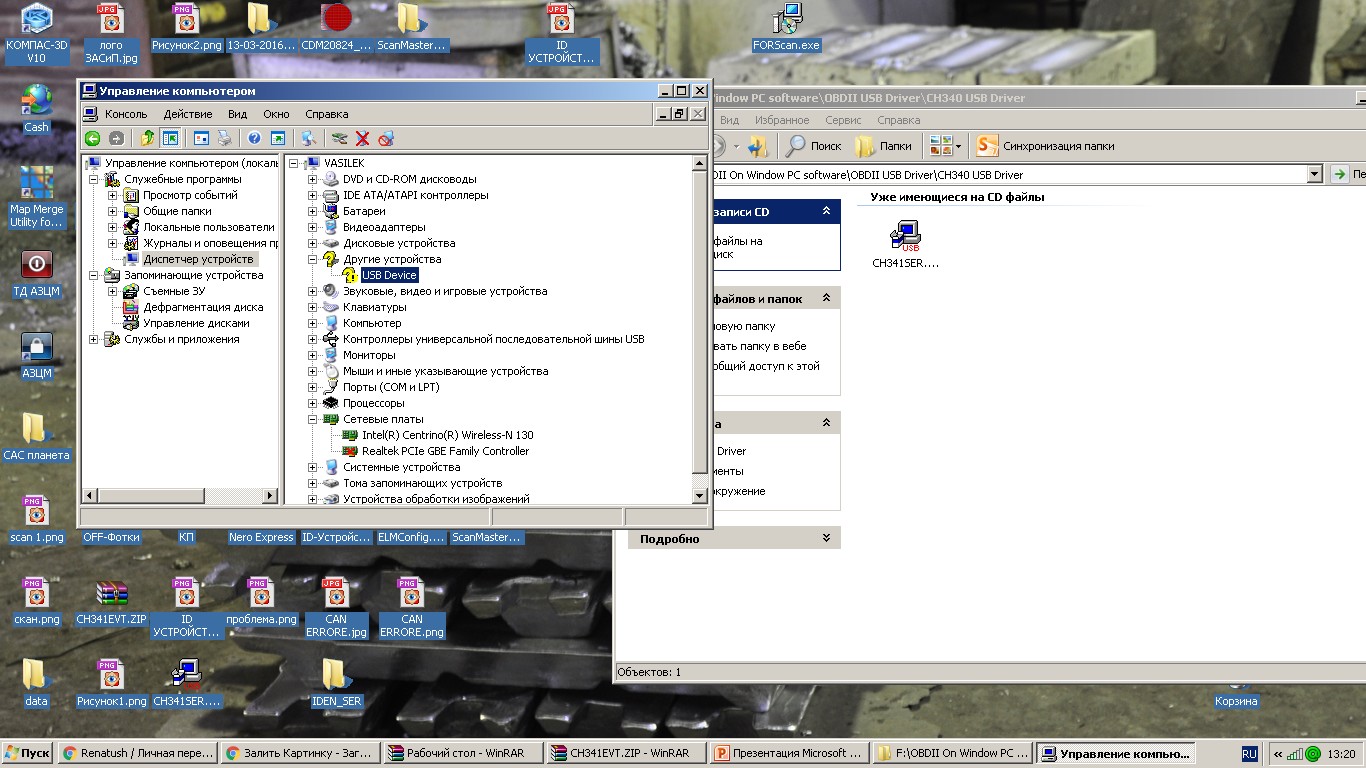1366x768 pixels.
Task: Click the Print icon in Computer Management toolbar
Action: (x=225, y=139)
